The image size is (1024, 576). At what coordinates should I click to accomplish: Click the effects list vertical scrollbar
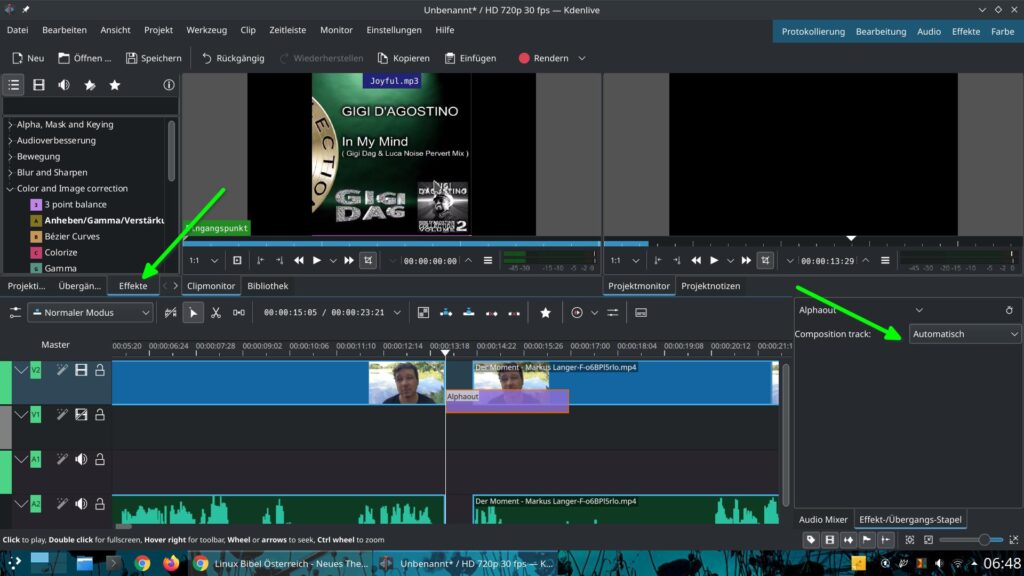coord(171,151)
